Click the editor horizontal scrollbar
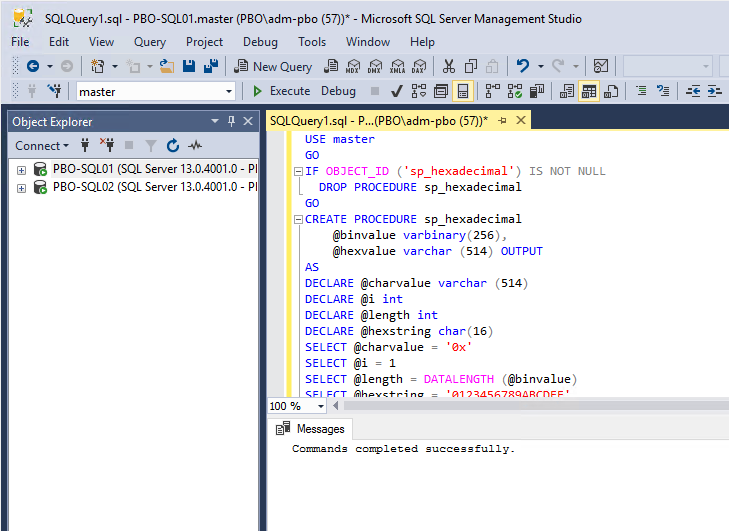729x531 pixels. coord(536,406)
